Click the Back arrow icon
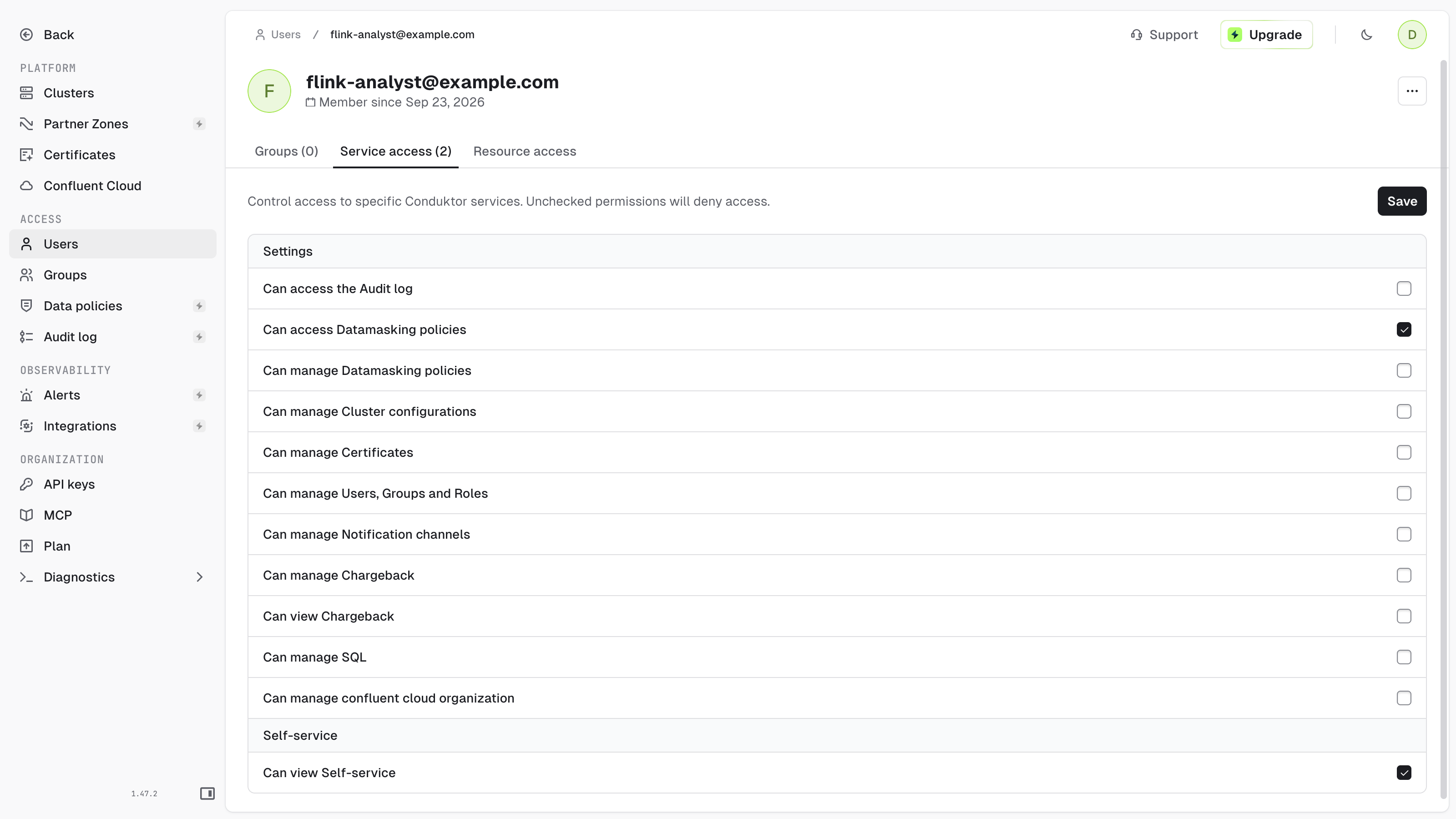 click(x=26, y=35)
